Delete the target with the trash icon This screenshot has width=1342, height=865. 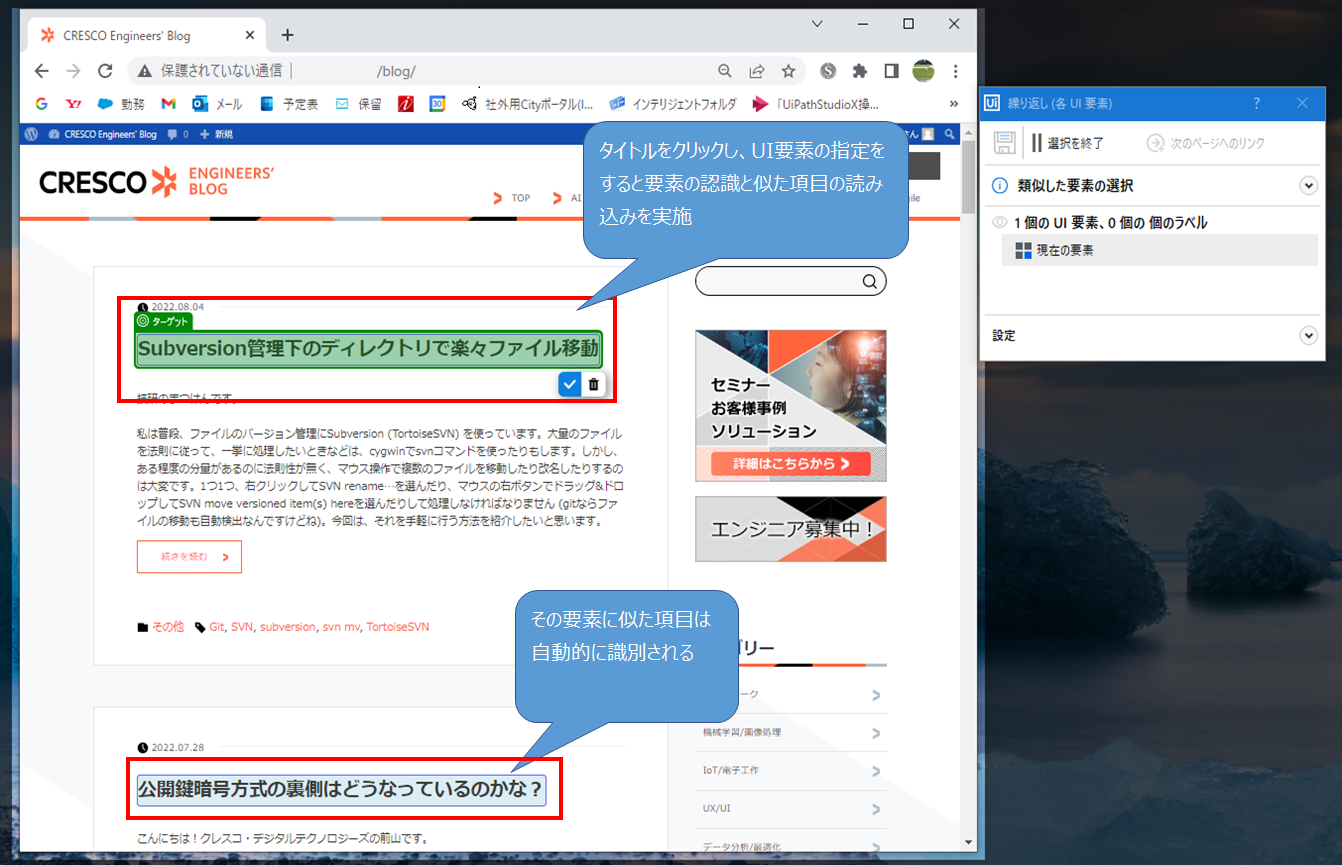pyautogui.click(x=593, y=384)
